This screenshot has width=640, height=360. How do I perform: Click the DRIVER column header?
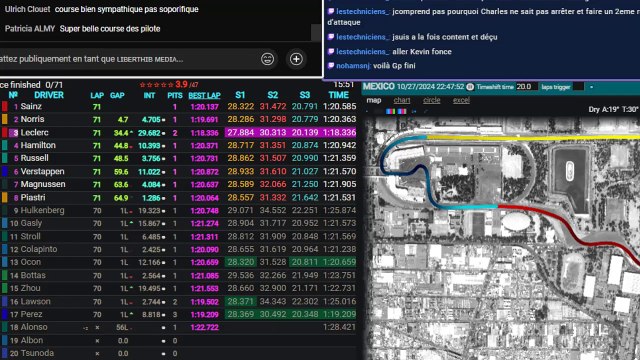tap(49, 95)
